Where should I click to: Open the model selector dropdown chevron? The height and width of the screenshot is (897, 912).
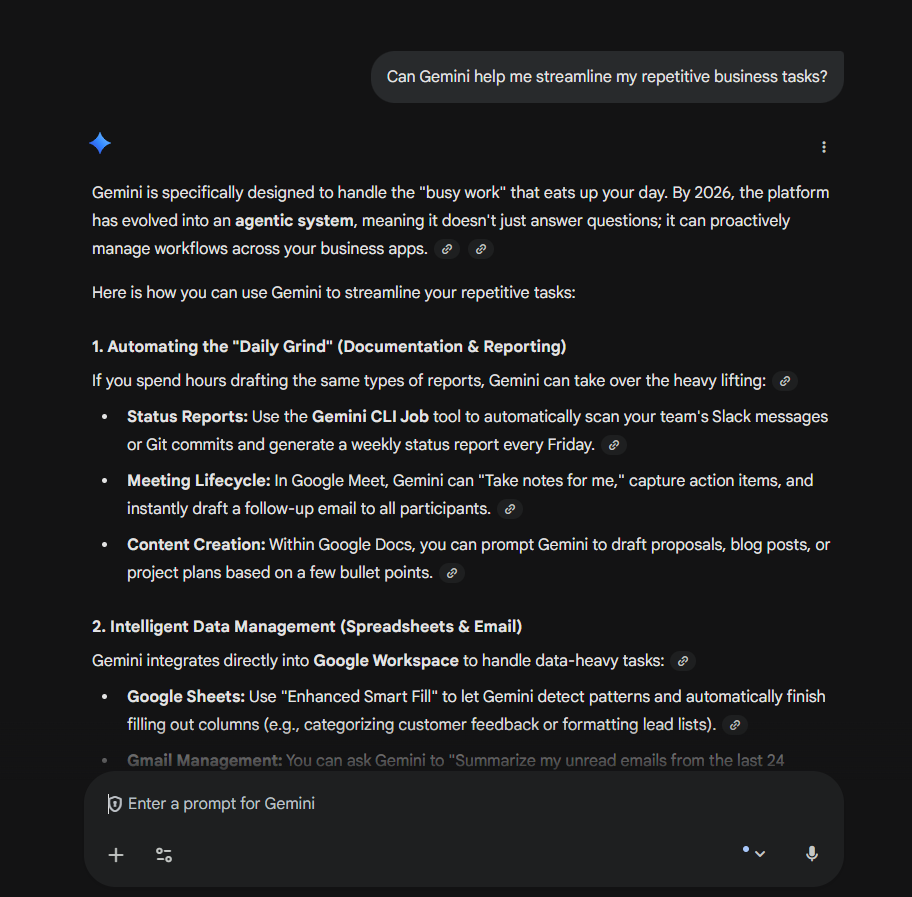pos(761,853)
